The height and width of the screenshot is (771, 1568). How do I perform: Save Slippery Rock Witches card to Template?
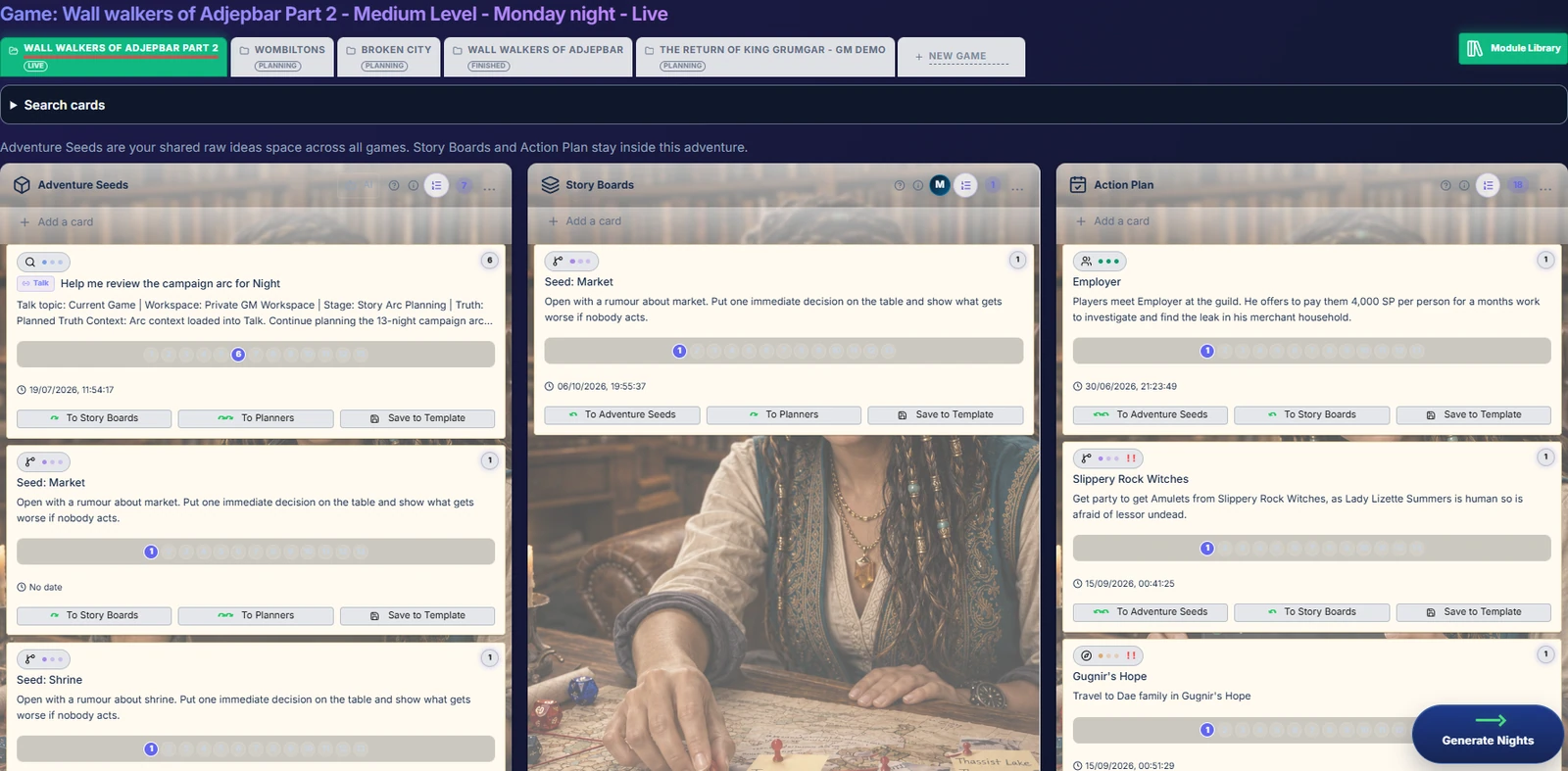pyautogui.click(x=1473, y=611)
